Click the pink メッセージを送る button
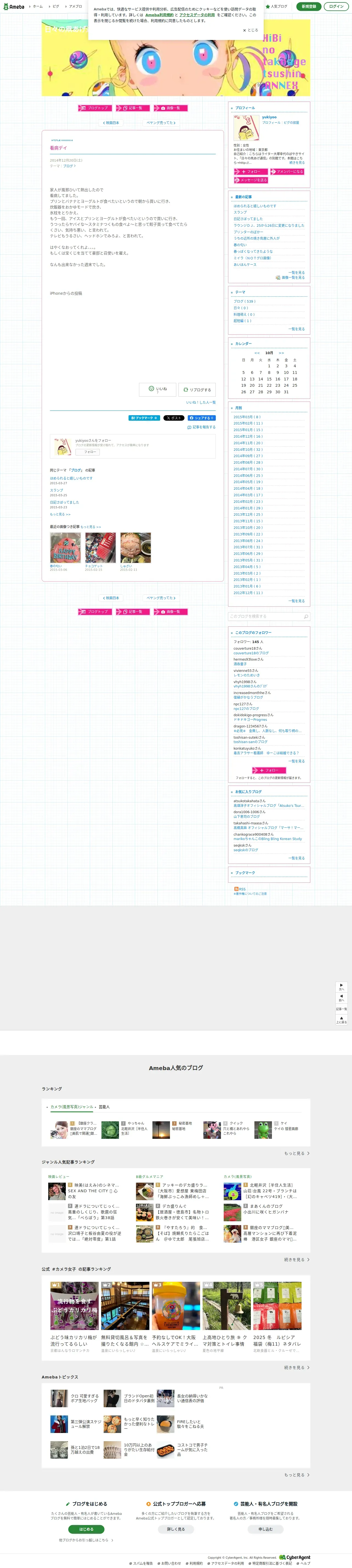Screen dimensions: 352x1568 (251, 180)
